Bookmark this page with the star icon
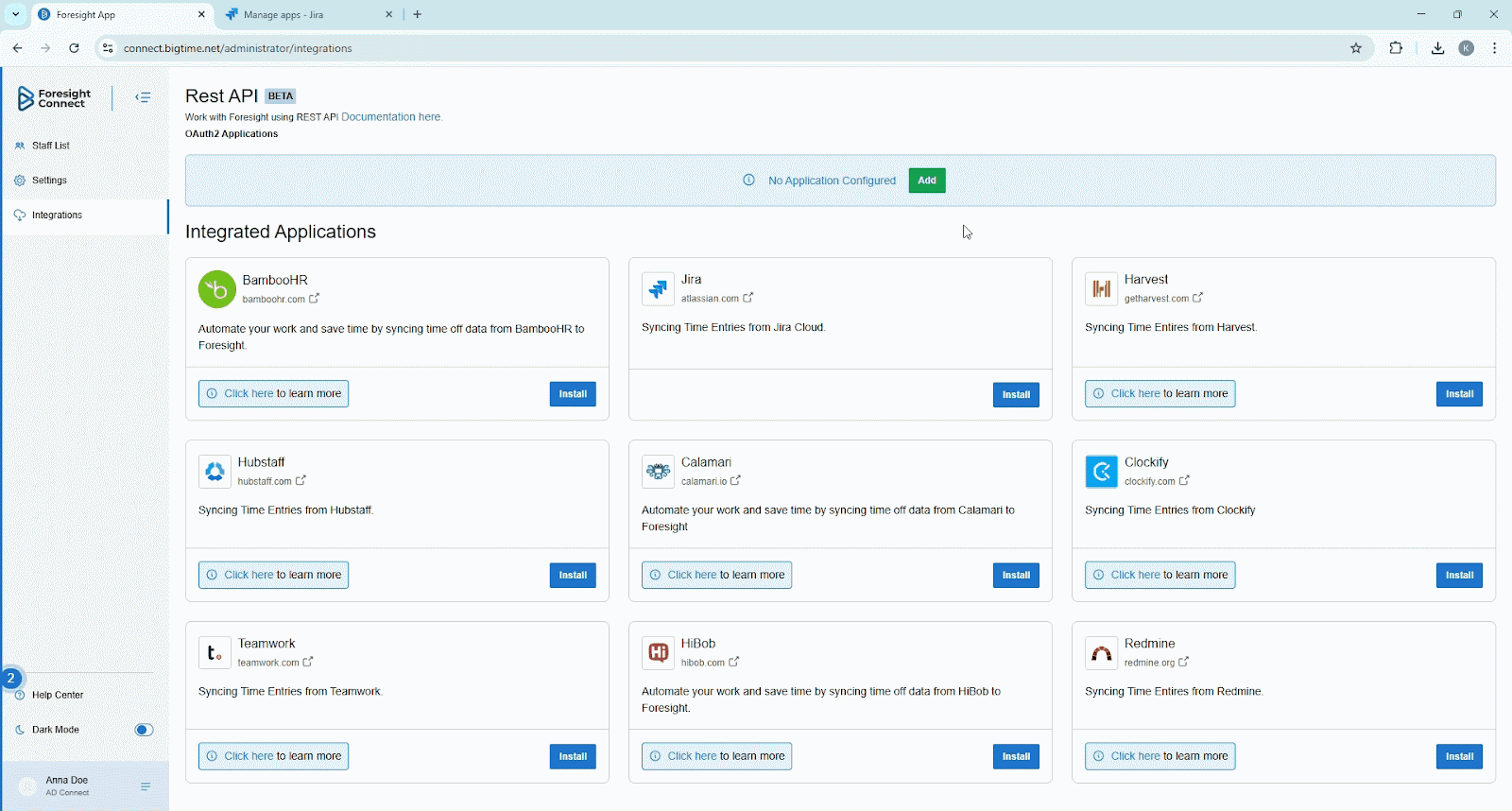The image size is (1512, 811). tap(1356, 48)
